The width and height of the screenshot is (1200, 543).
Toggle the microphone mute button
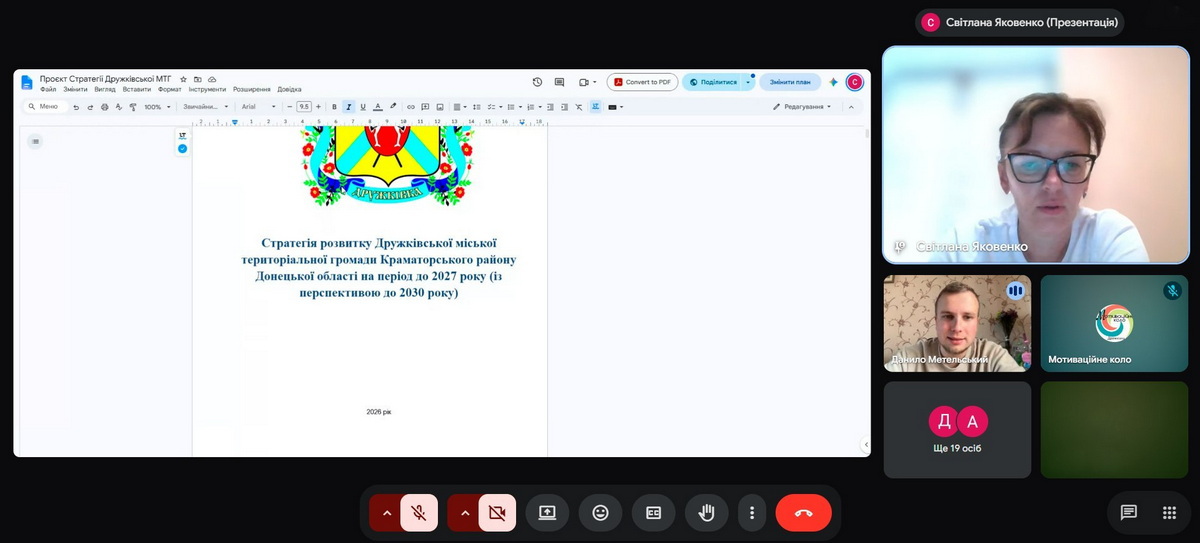click(419, 513)
